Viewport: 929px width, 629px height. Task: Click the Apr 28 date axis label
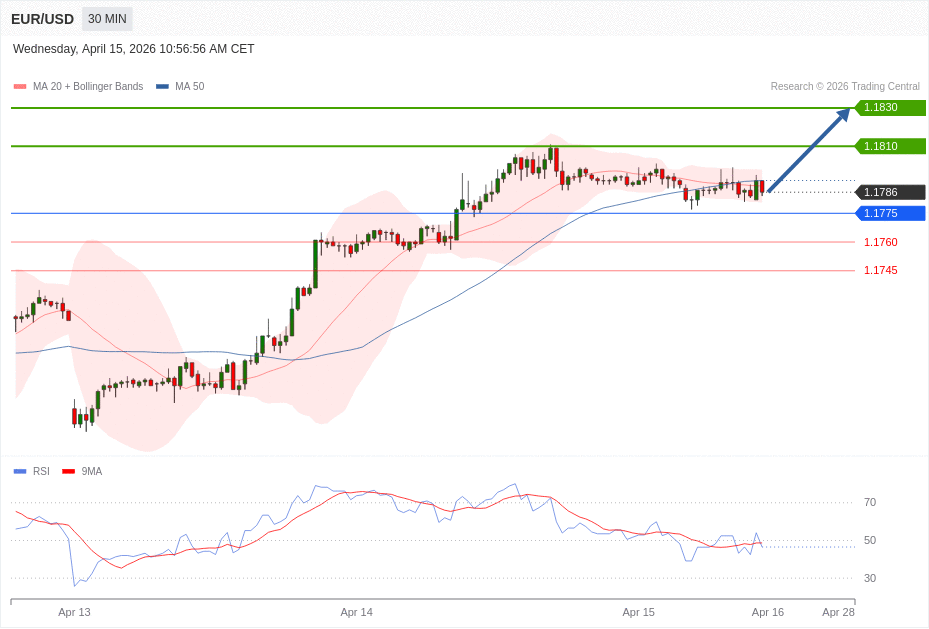coord(838,612)
